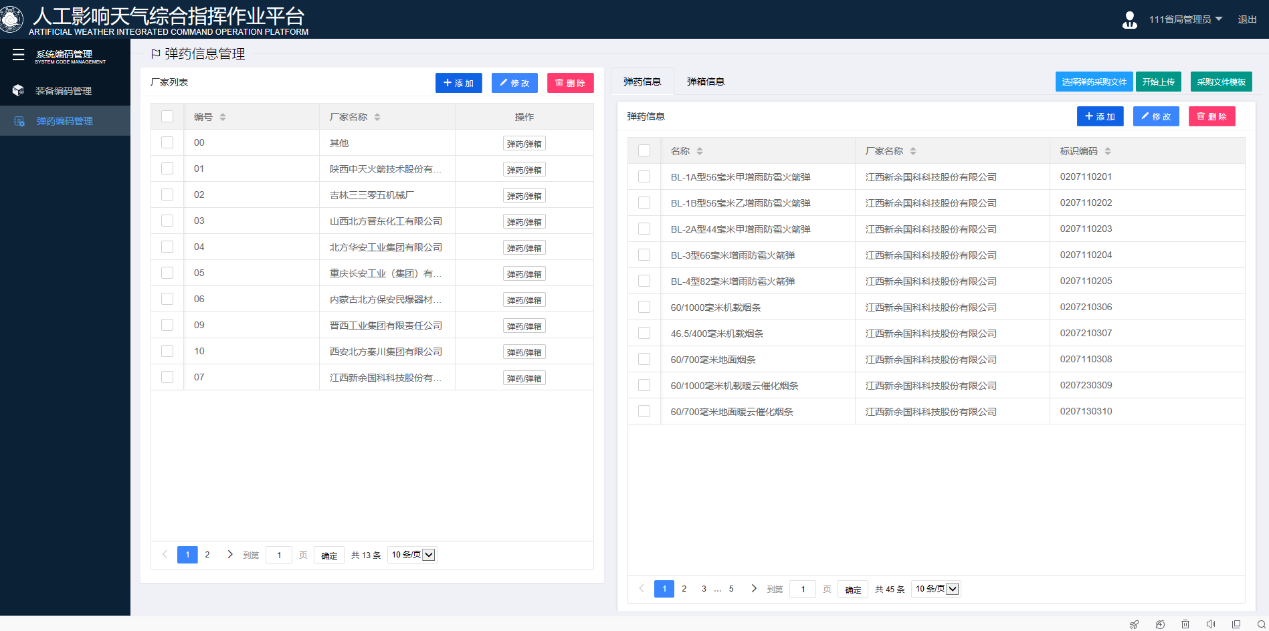Screen dimensions: 1269x631
Task: Click the rocket icon in bottom bar
Action: 1134,624
